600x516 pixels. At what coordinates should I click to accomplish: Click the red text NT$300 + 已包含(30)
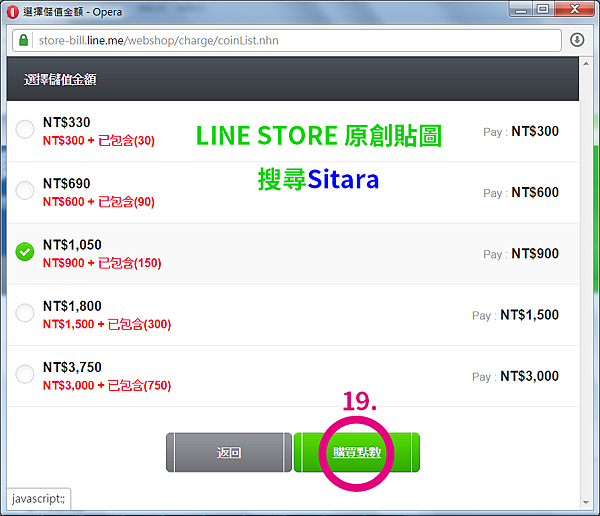pyautogui.click(x=99, y=140)
